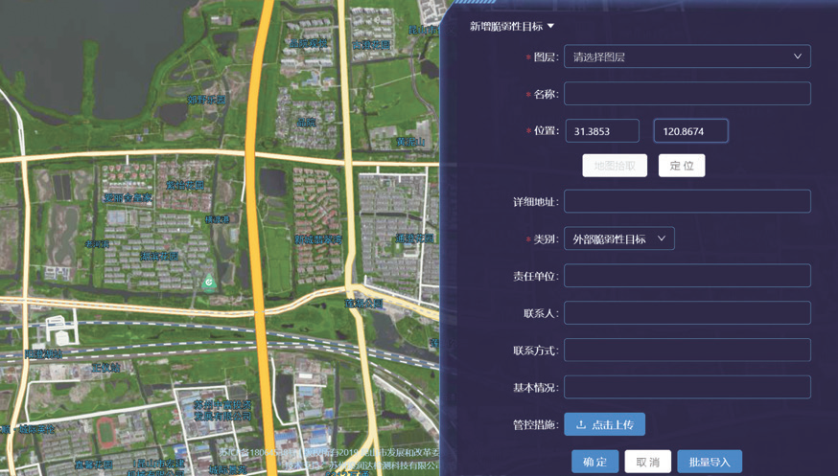Click the green marker icon on the map
The image size is (838, 476).
pyautogui.click(x=209, y=283)
